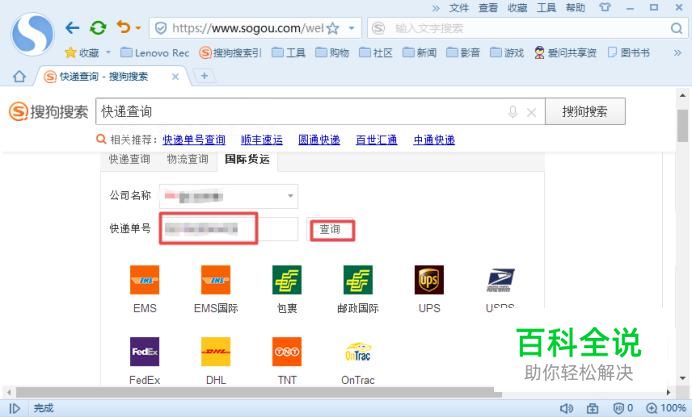Screen dimensions: 692x417
Task: Open the 爱问共享资 bookmark
Action: [x=565, y=53]
